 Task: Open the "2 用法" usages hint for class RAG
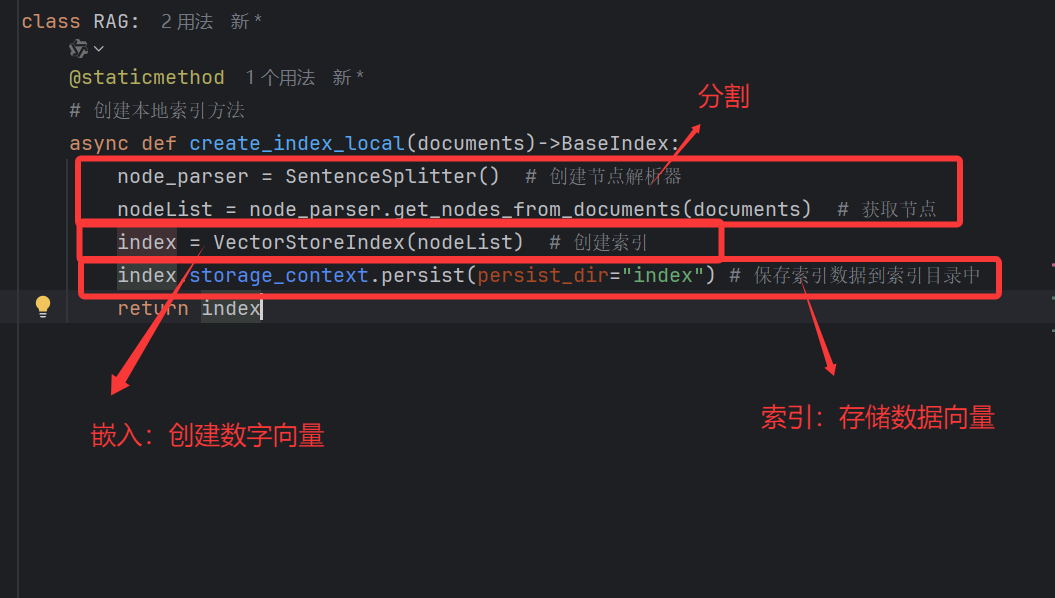tap(187, 22)
